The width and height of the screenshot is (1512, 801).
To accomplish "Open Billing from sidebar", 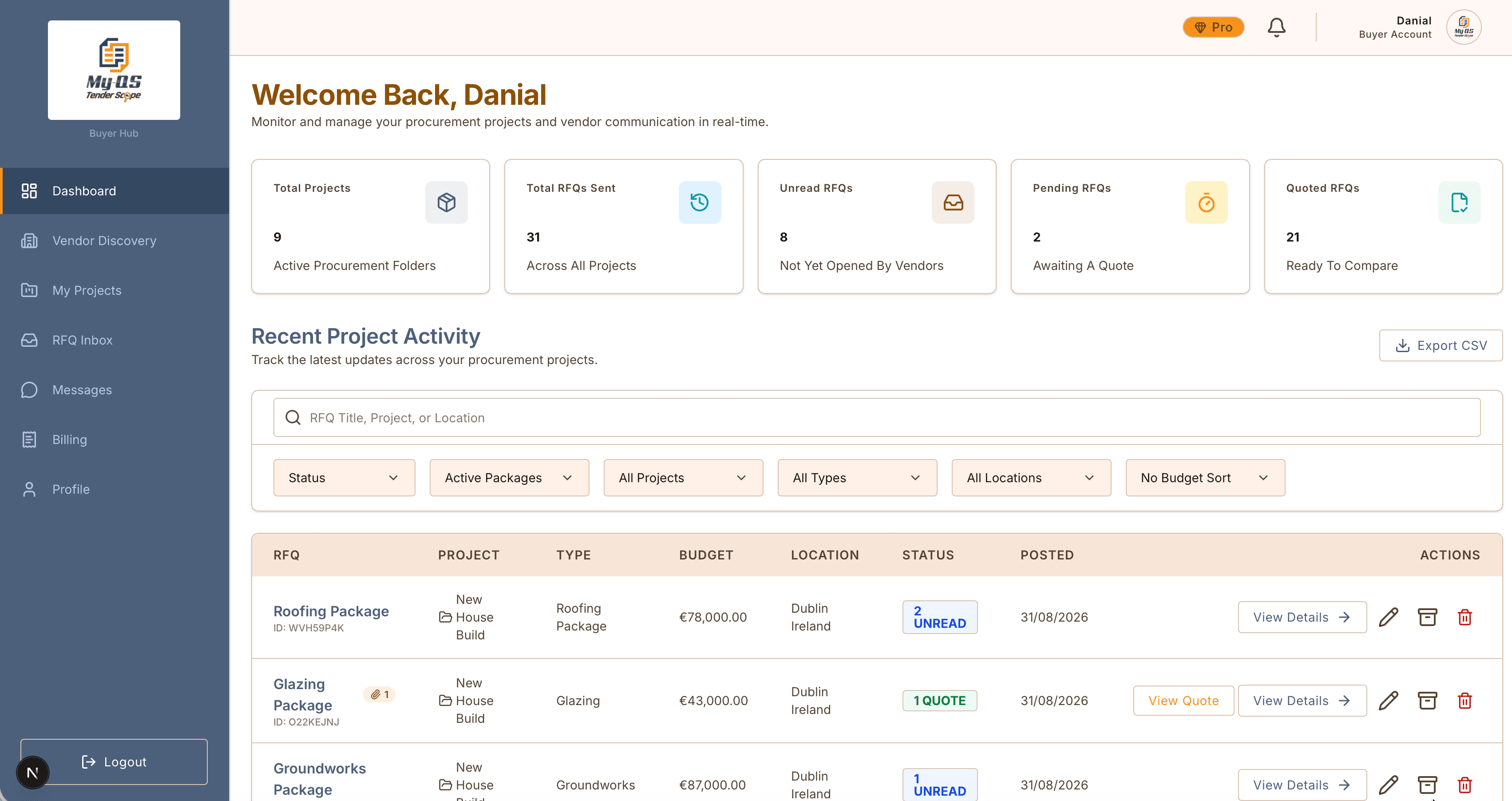I will 115,440.
